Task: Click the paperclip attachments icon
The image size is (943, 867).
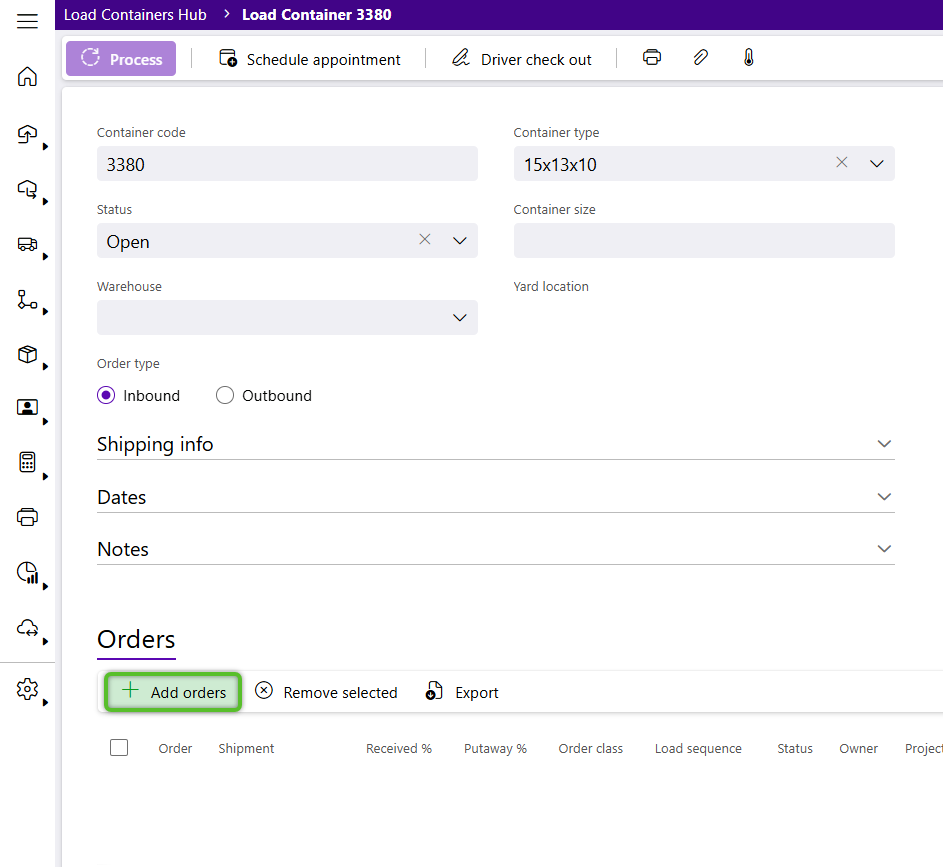Action: point(700,58)
